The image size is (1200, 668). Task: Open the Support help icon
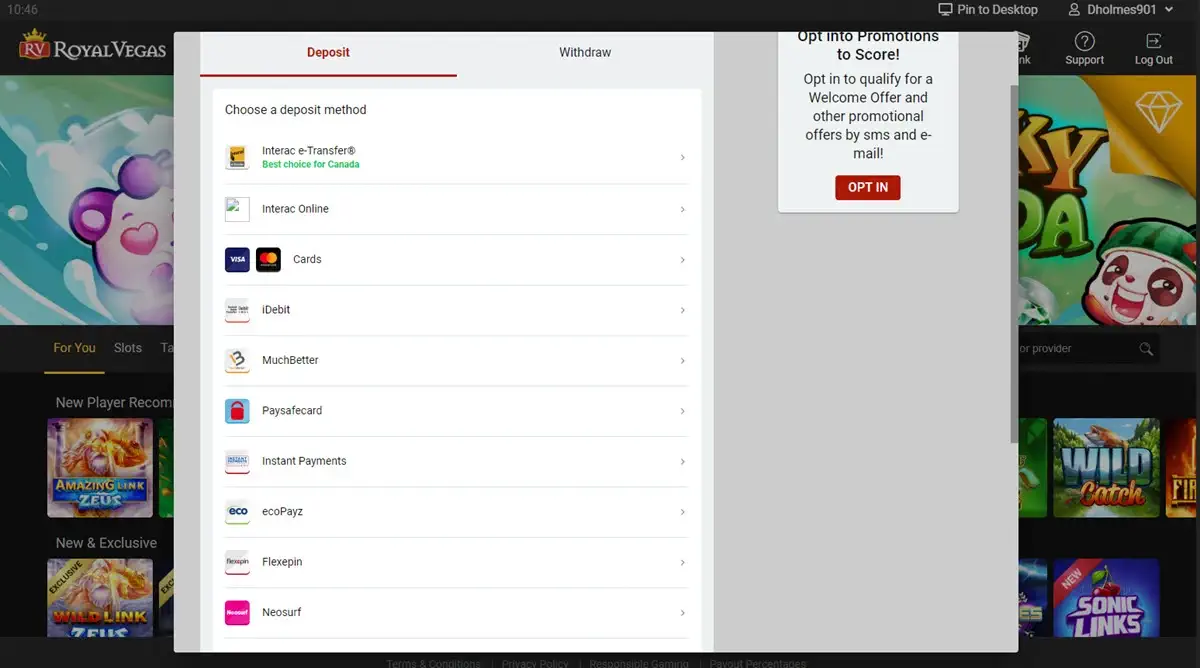click(1084, 40)
